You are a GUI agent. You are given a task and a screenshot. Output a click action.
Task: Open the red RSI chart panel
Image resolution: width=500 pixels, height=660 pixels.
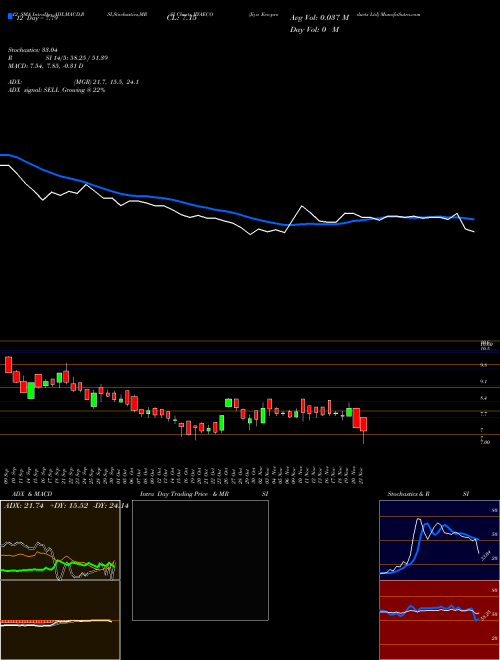click(439, 620)
